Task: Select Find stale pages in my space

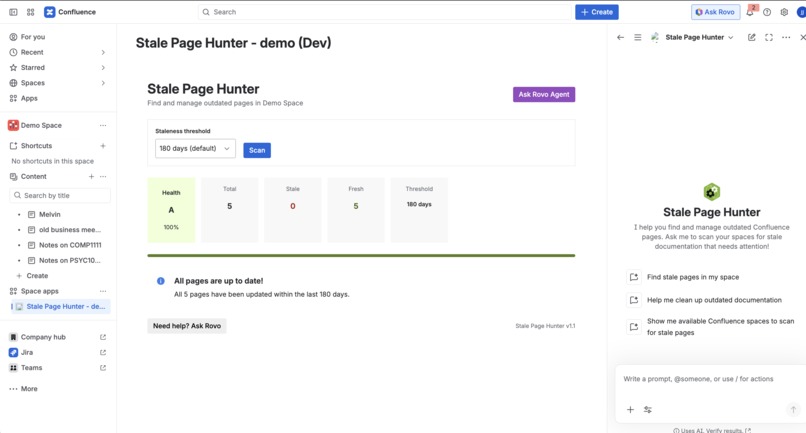Action: point(692,277)
